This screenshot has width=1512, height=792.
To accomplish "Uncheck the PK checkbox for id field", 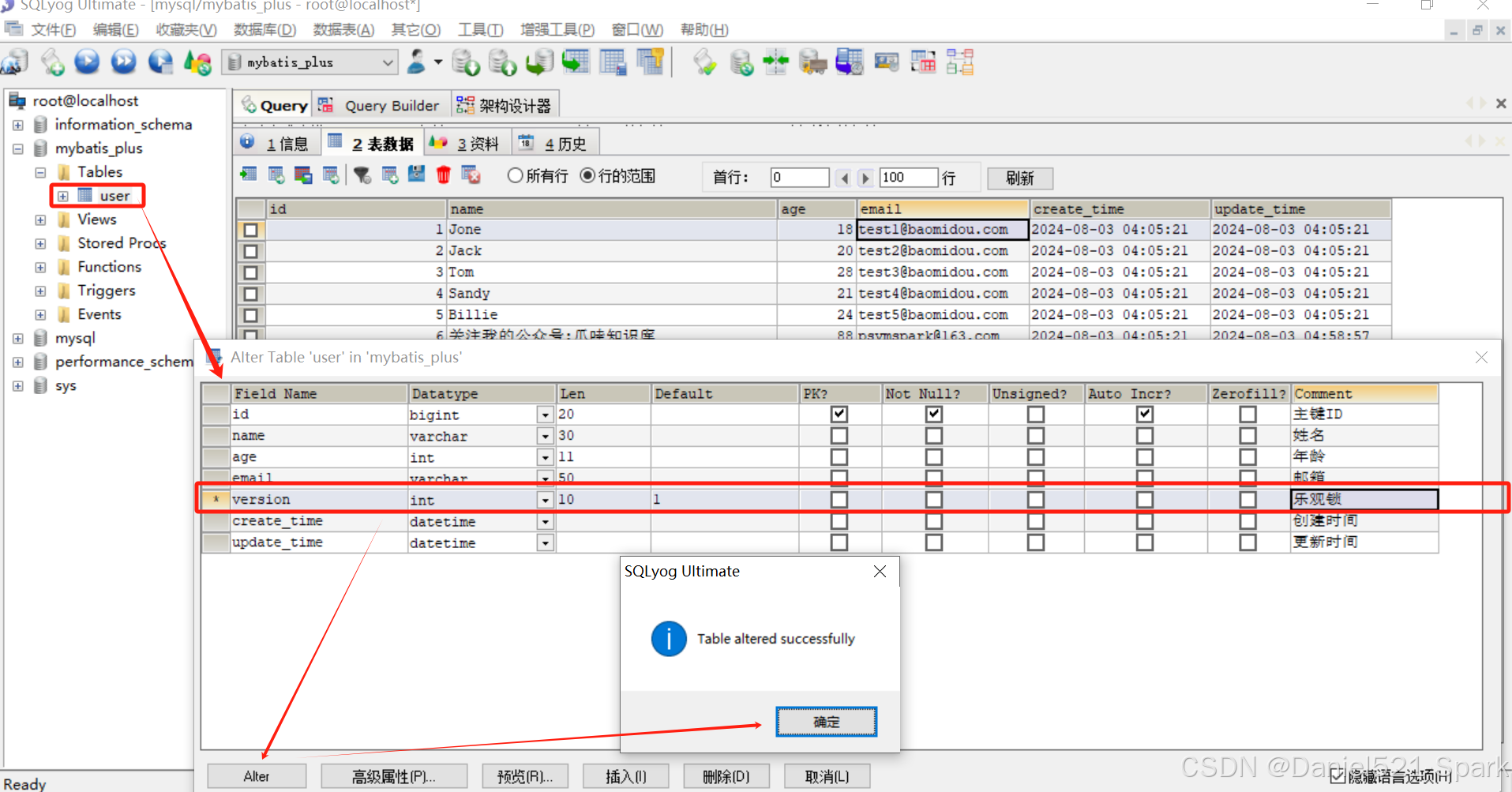I will (x=839, y=414).
